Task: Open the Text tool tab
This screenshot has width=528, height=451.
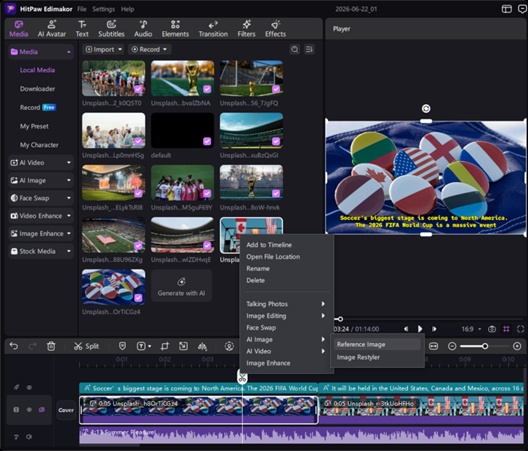Action: 82,29
